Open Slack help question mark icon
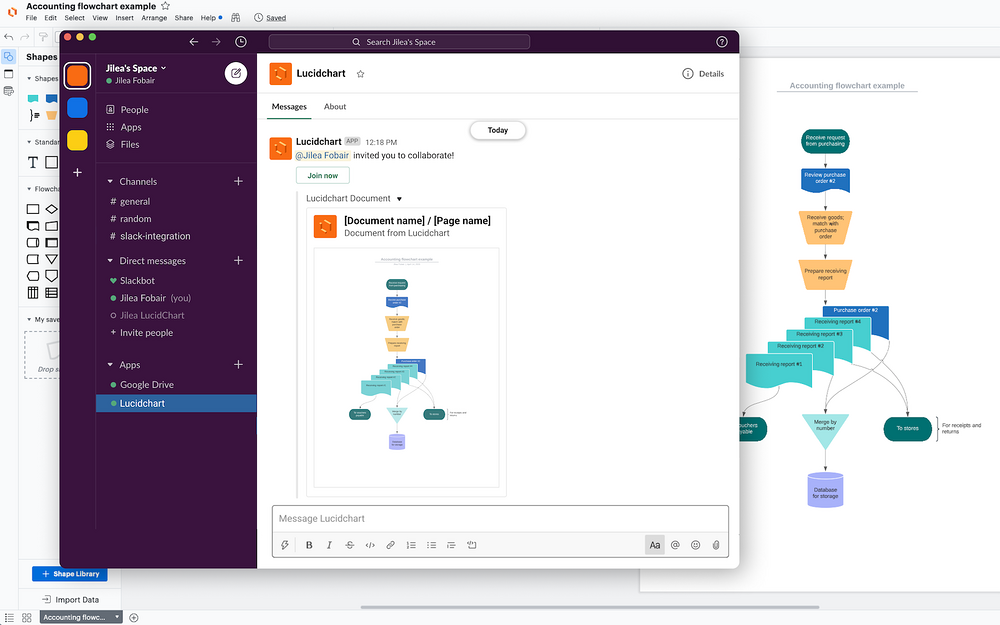This screenshot has width=1000, height=625. (722, 41)
